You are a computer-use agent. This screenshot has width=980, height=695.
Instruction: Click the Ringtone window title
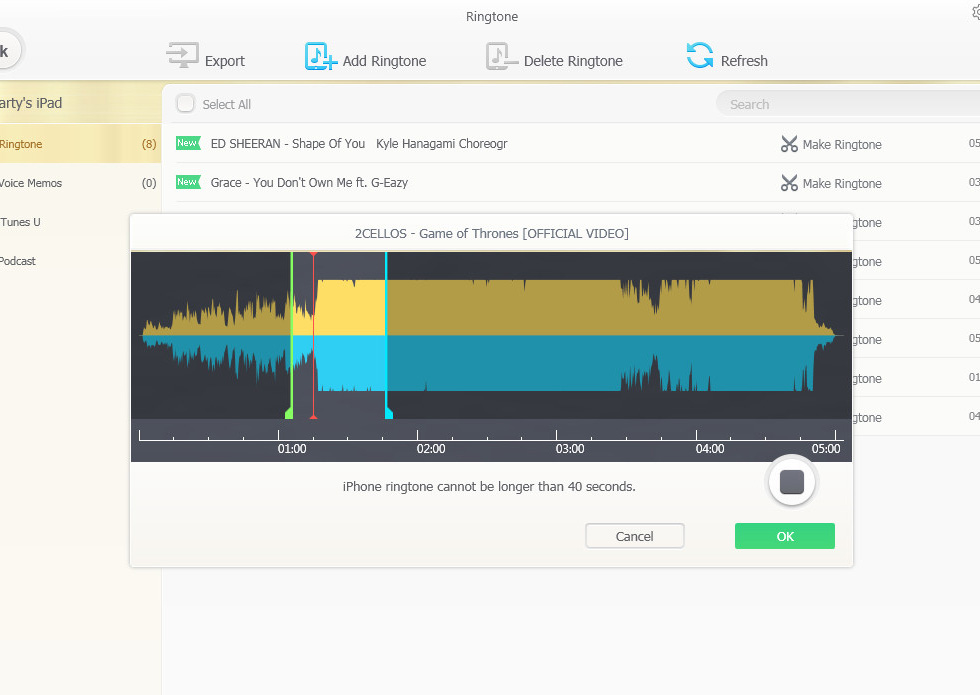(x=492, y=17)
